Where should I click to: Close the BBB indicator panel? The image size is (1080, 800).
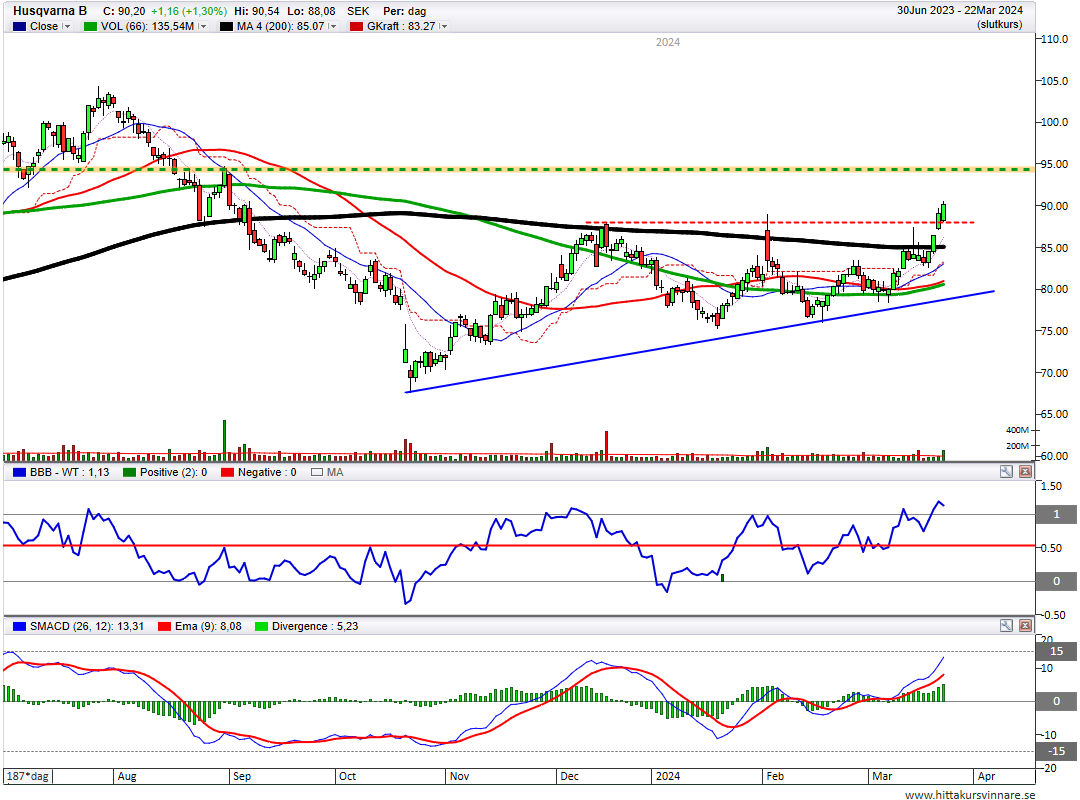(1025, 472)
